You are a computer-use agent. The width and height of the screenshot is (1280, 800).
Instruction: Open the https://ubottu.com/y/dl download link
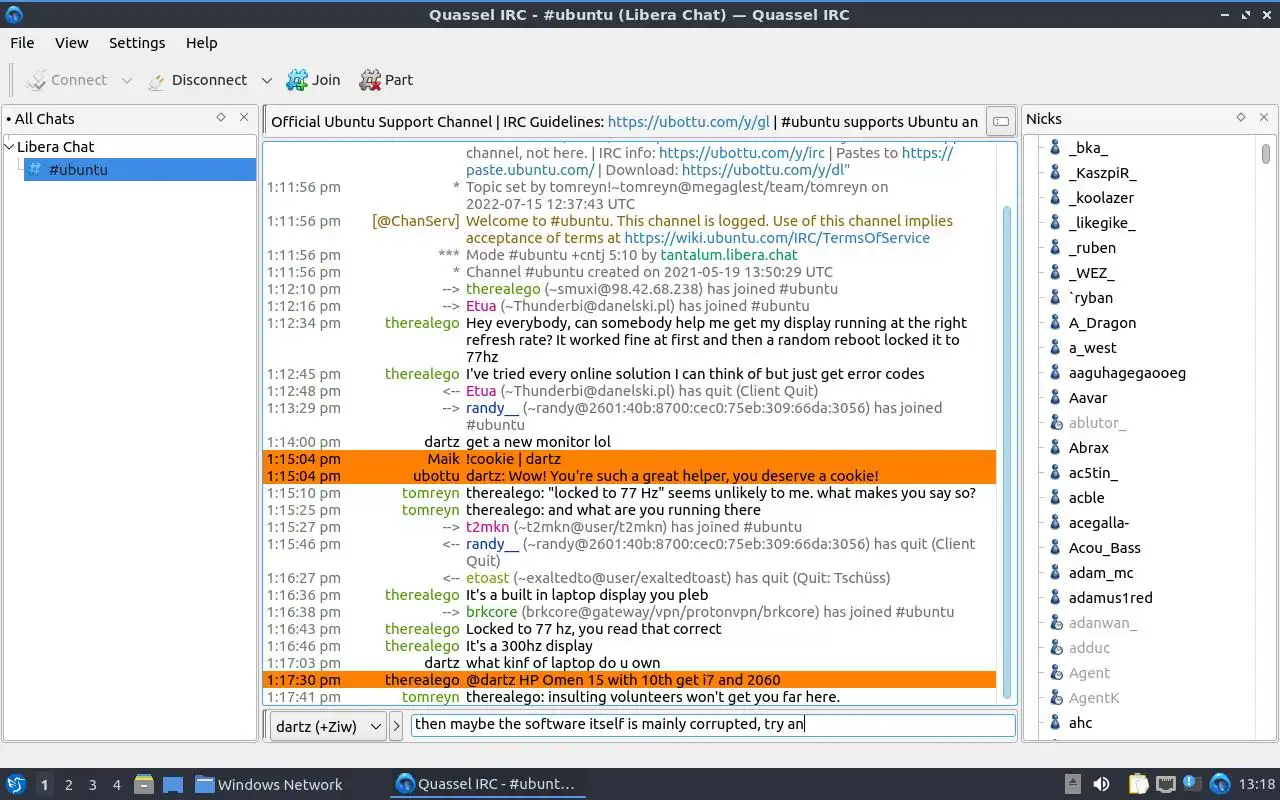763,170
